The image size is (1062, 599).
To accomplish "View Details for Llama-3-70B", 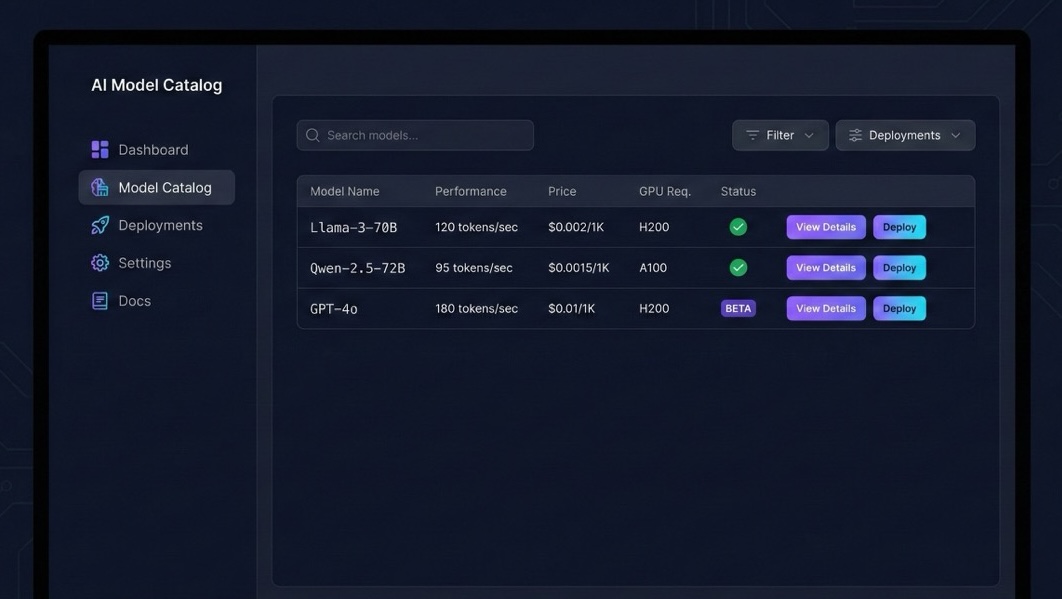I will pos(825,226).
